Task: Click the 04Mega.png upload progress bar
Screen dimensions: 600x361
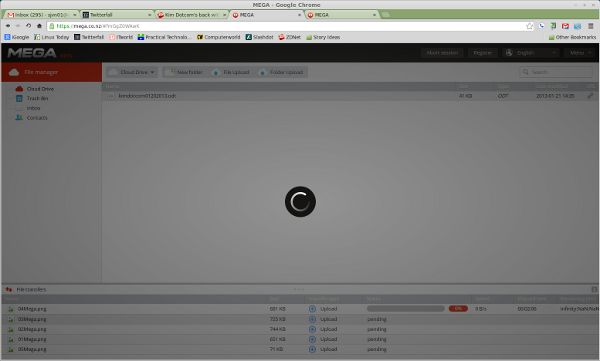Action: click(406, 309)
